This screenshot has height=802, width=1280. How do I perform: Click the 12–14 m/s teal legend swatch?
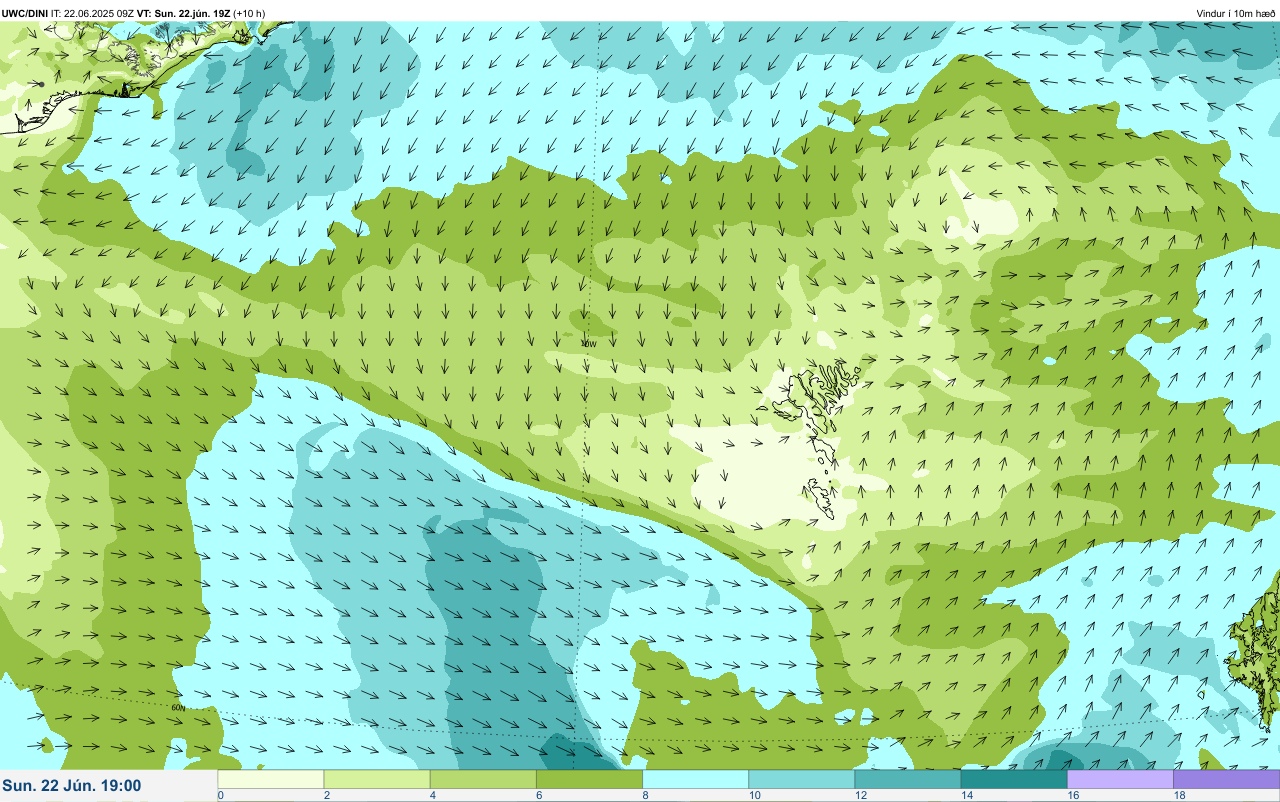(907, 779)
